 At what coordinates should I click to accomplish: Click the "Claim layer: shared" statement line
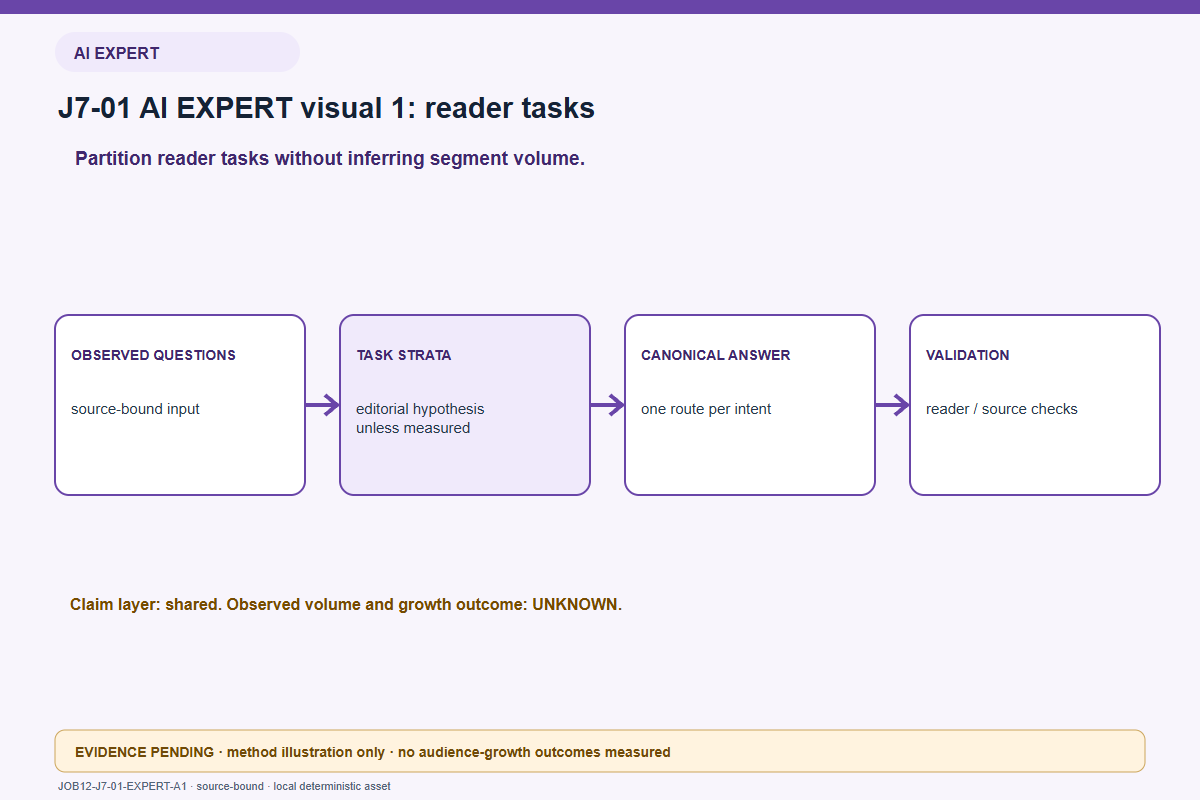[346, 605]
